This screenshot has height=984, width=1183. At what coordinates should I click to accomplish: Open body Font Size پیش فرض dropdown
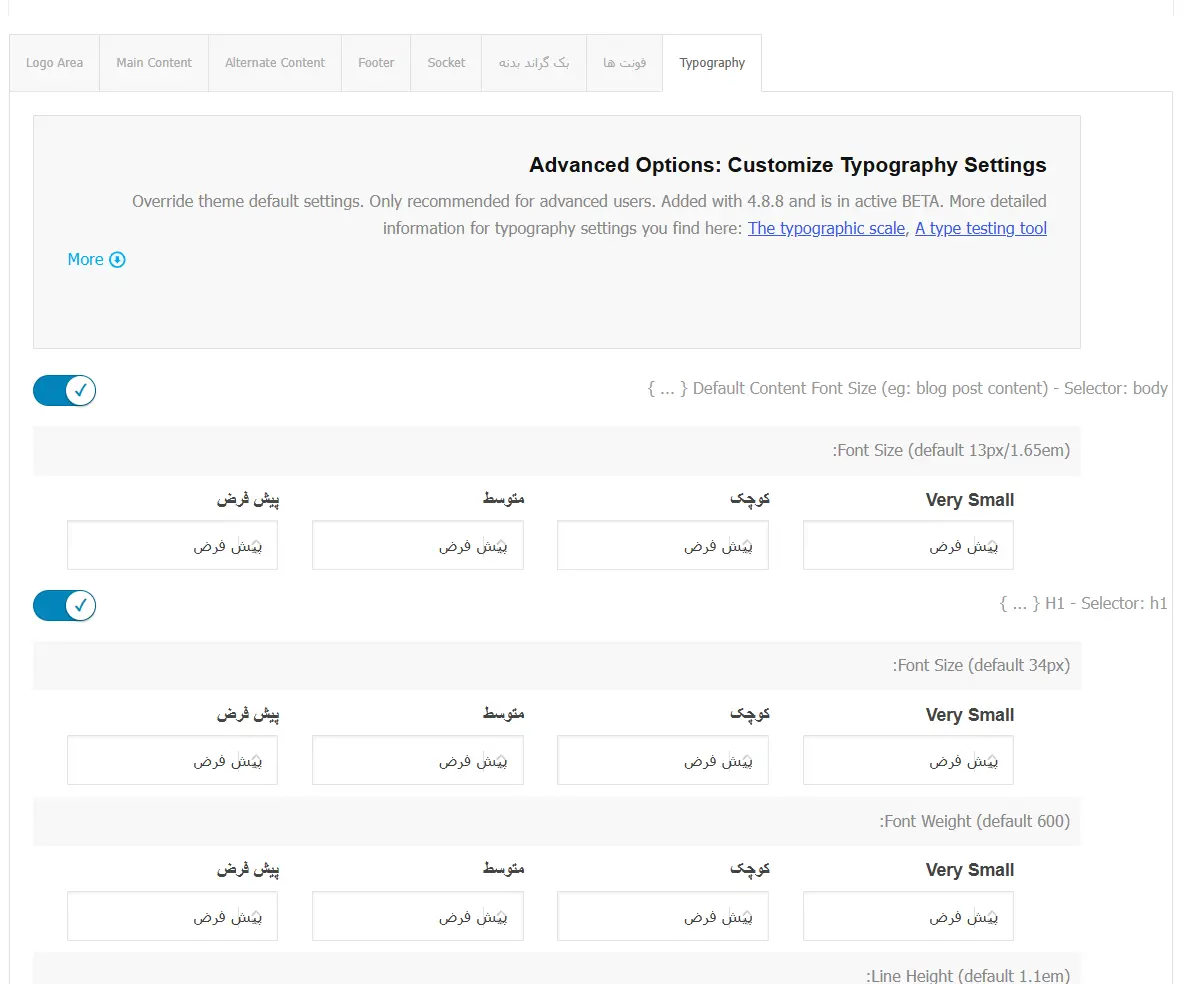172,545
